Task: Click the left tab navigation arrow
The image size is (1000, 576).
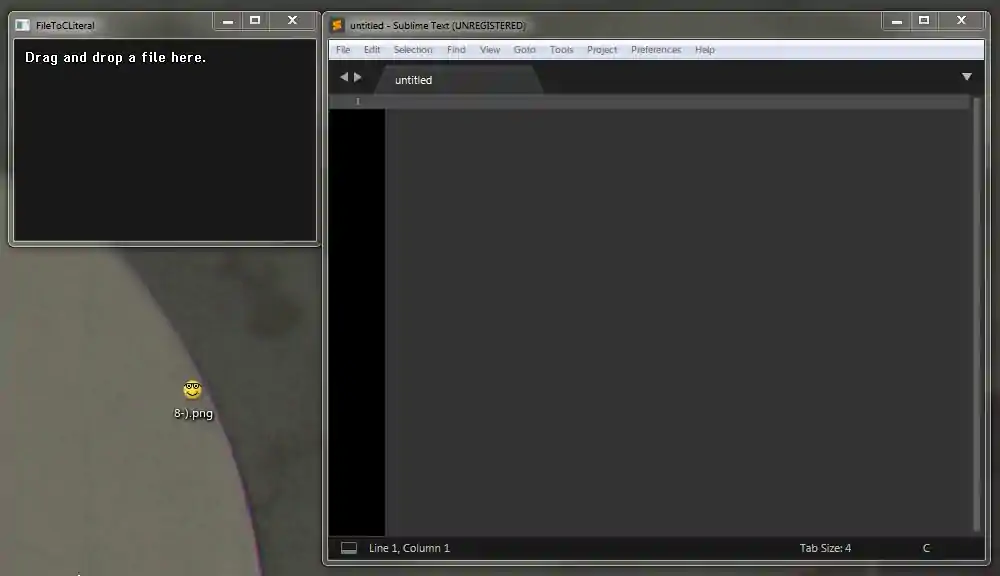Action: pyautogui.click(x=344, y=77)
